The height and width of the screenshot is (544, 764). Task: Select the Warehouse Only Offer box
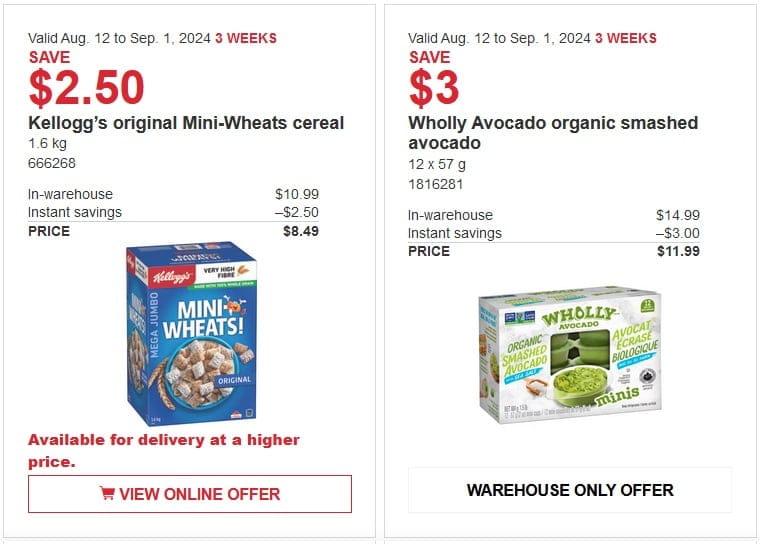click(570, 490)
